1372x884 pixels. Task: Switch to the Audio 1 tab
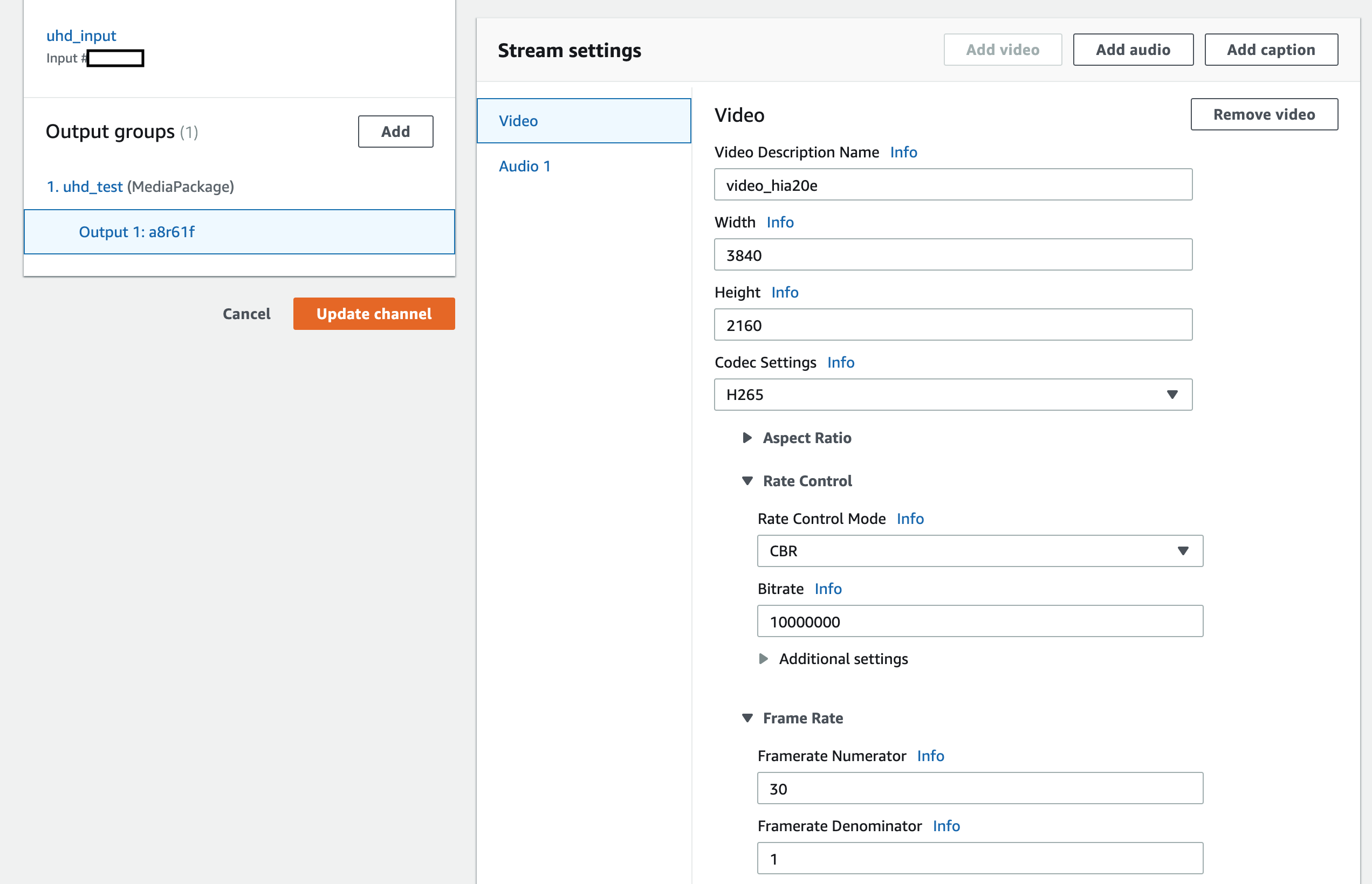[524, 166]
